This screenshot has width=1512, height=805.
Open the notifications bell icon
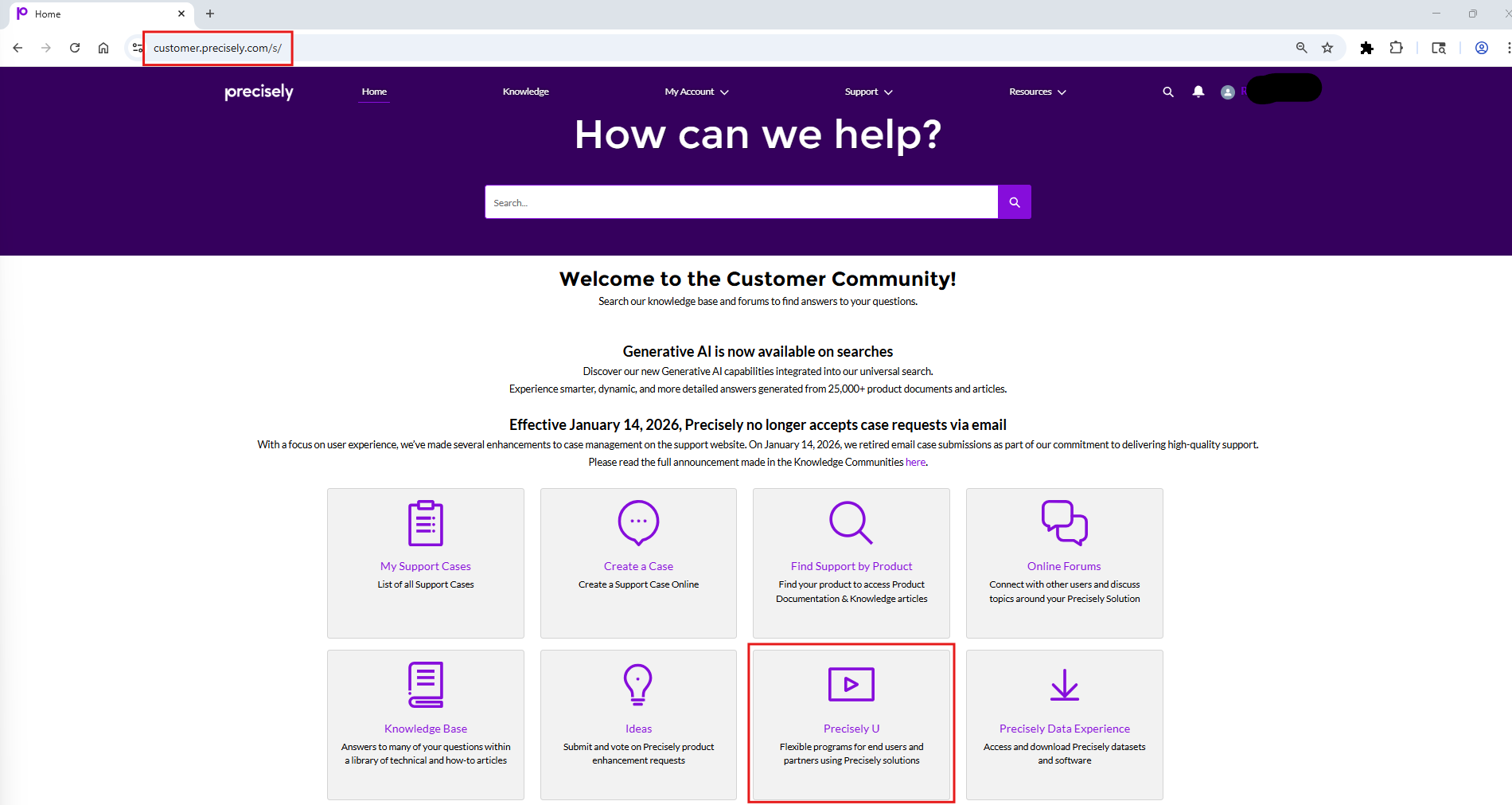(x=1198, y=92)
